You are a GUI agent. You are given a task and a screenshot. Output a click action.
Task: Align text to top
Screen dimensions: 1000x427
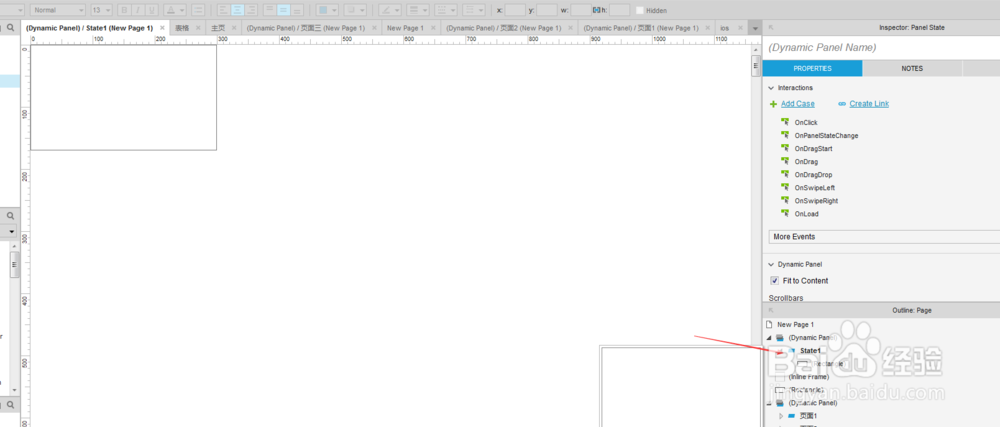click(x=269, y=10)
